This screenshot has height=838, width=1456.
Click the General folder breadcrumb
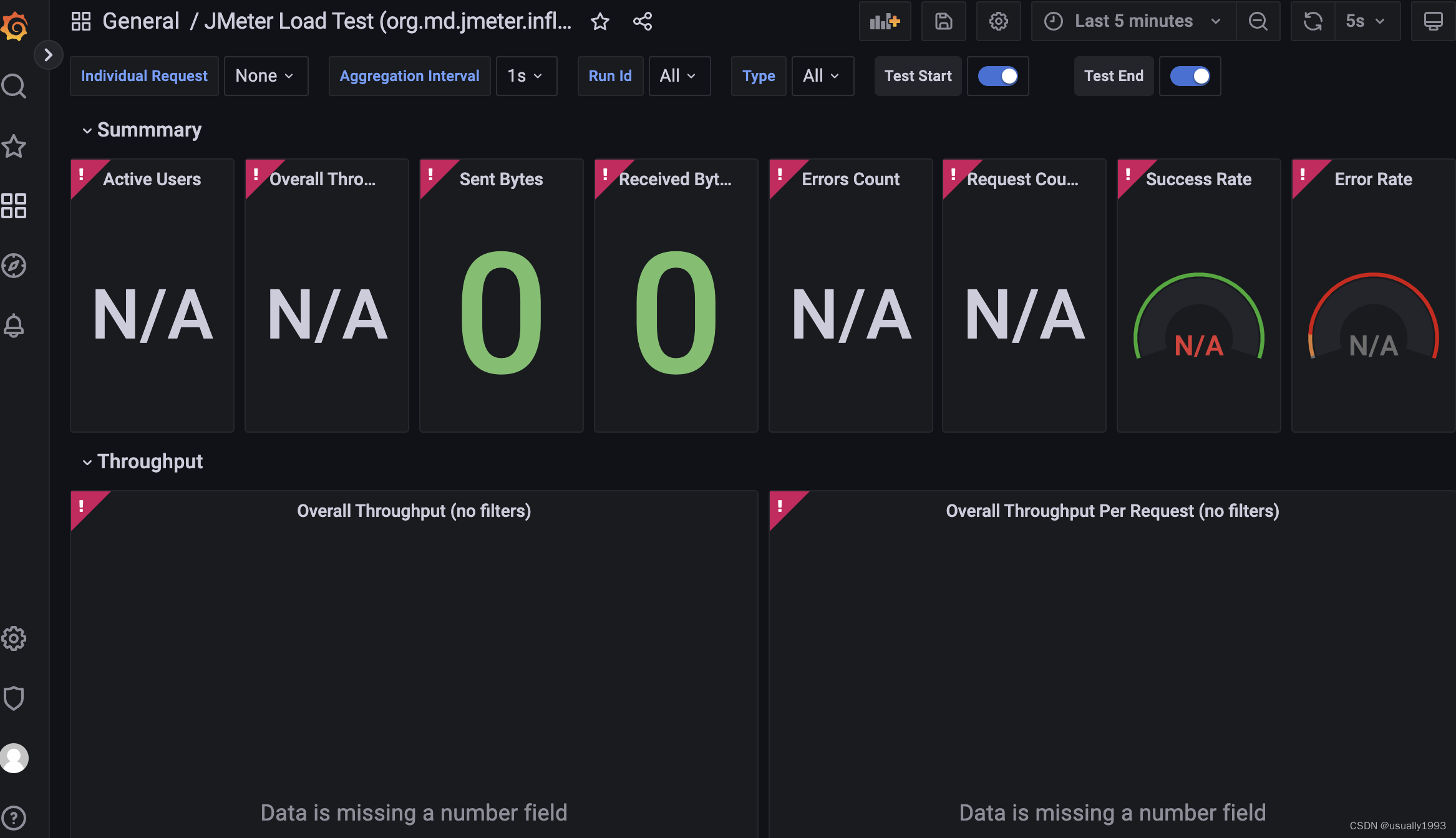pos(141,21)
